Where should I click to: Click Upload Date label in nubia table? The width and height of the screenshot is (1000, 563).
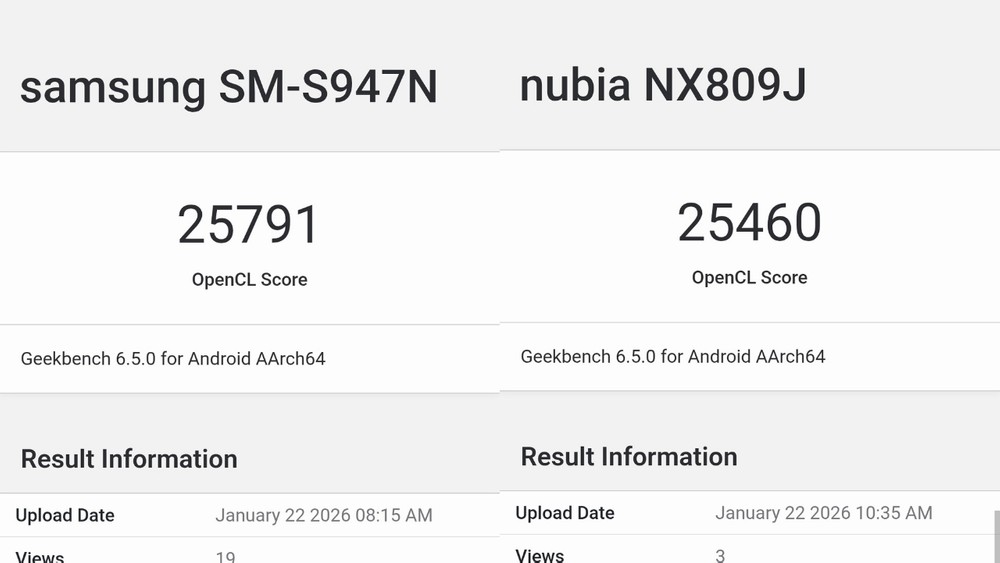click(565, 513)
